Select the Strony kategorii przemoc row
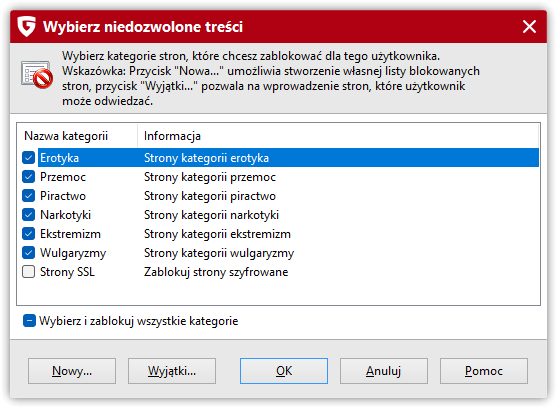557x408 pixels. (x=278, y=177)
